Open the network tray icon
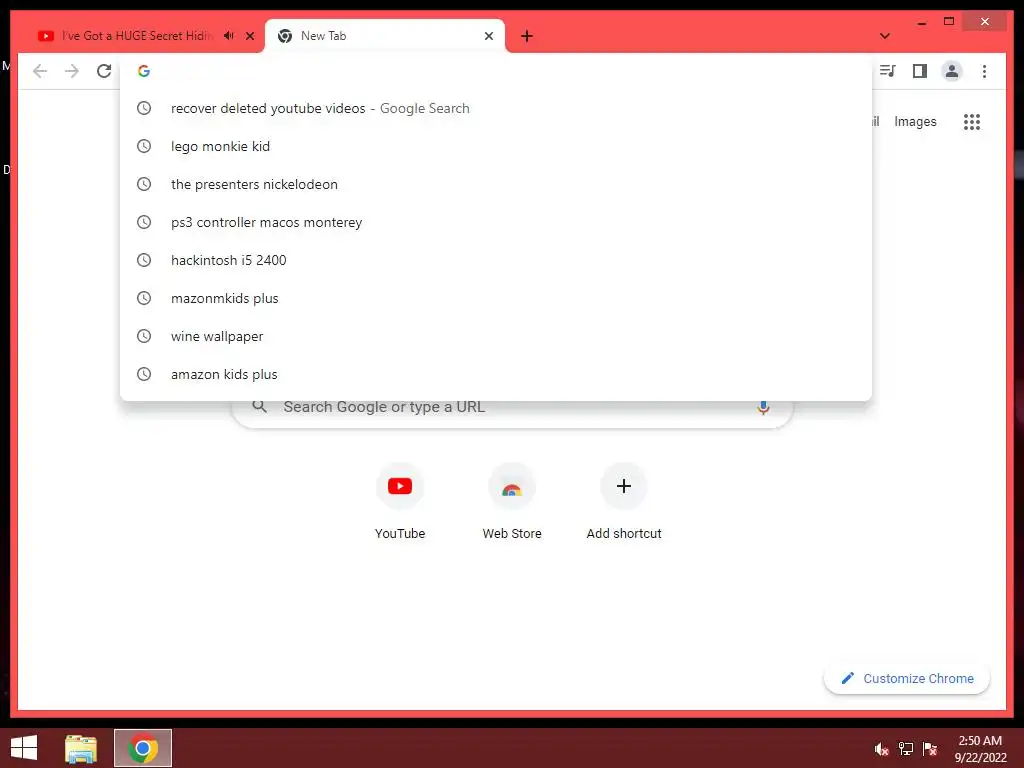 (906, 749)
